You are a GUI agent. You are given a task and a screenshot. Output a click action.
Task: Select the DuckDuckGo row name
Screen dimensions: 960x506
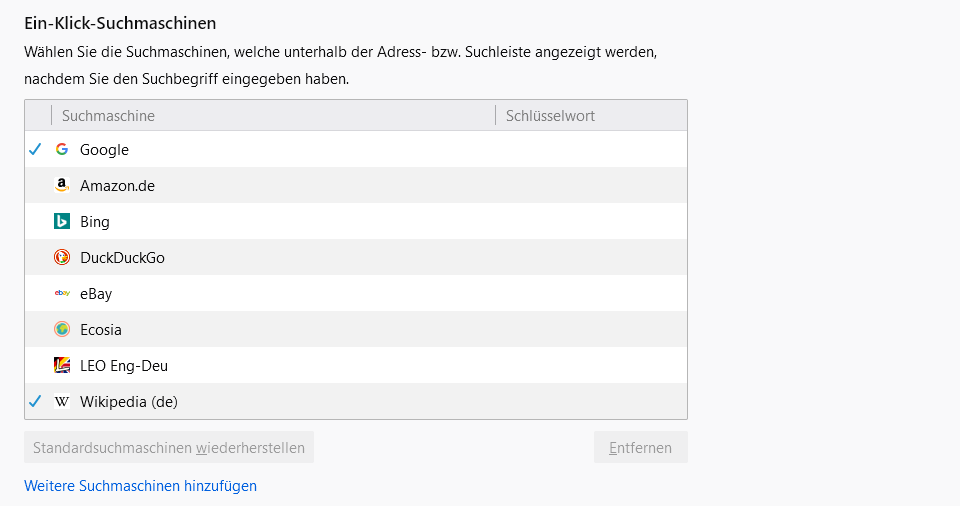pyautogui.click(x=122, y=258)
